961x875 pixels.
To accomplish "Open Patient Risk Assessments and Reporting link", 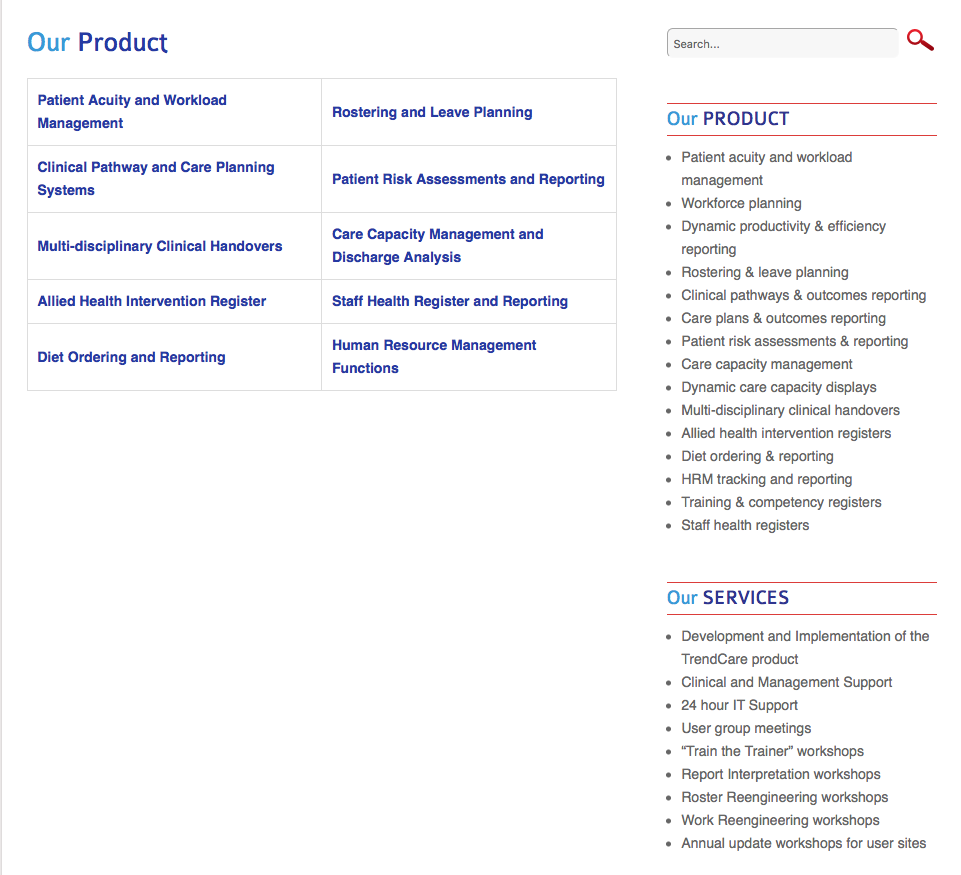I will click(x=468, y=179).
